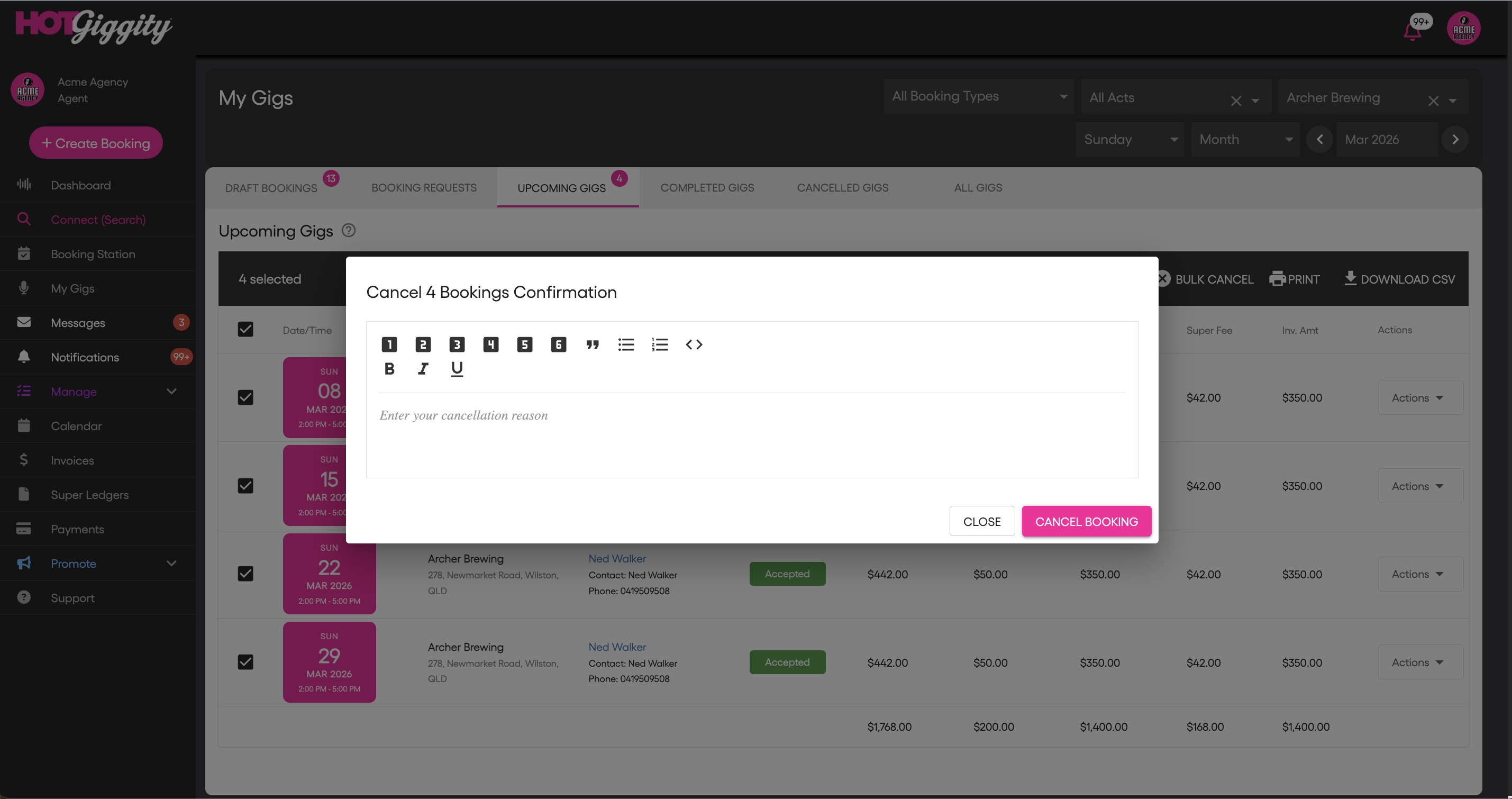
Task: Uncheck the Mar 29 gig checkbox
Action: point(245,661)
